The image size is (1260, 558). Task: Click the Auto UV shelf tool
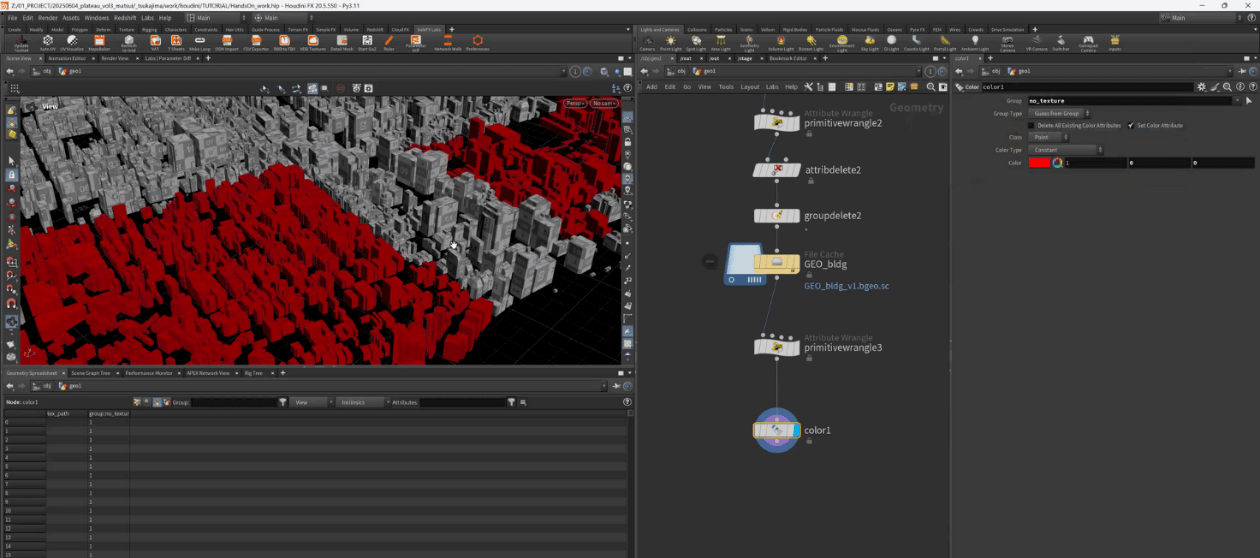click(x=47, y=42)
